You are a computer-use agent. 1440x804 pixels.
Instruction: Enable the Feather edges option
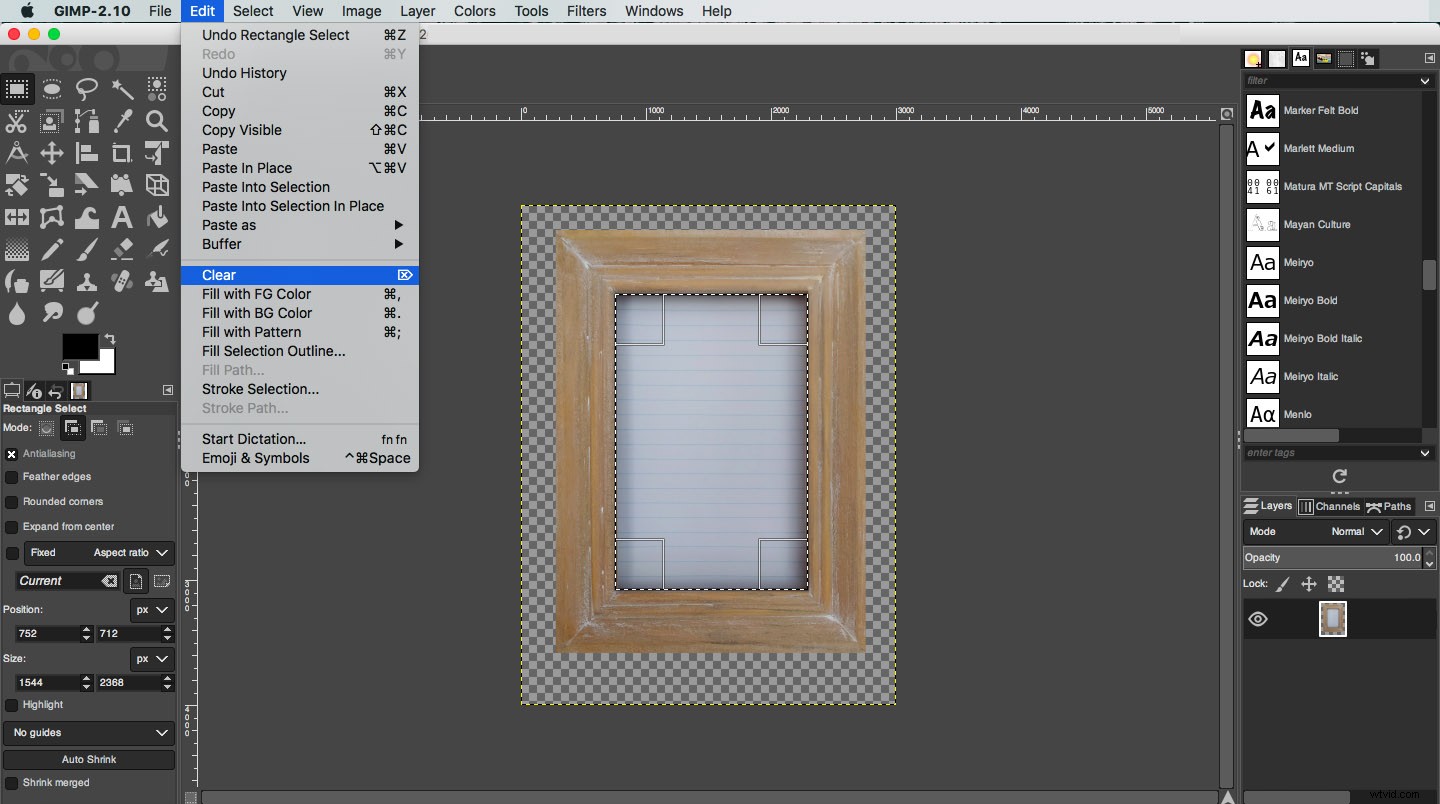pos(12,478)
